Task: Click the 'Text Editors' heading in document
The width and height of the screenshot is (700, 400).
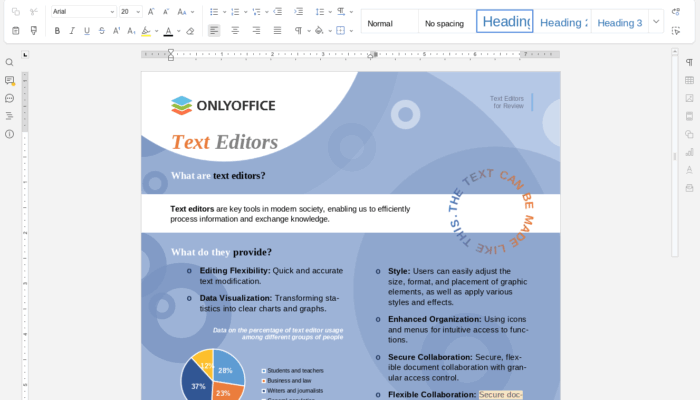Action: 224,142
